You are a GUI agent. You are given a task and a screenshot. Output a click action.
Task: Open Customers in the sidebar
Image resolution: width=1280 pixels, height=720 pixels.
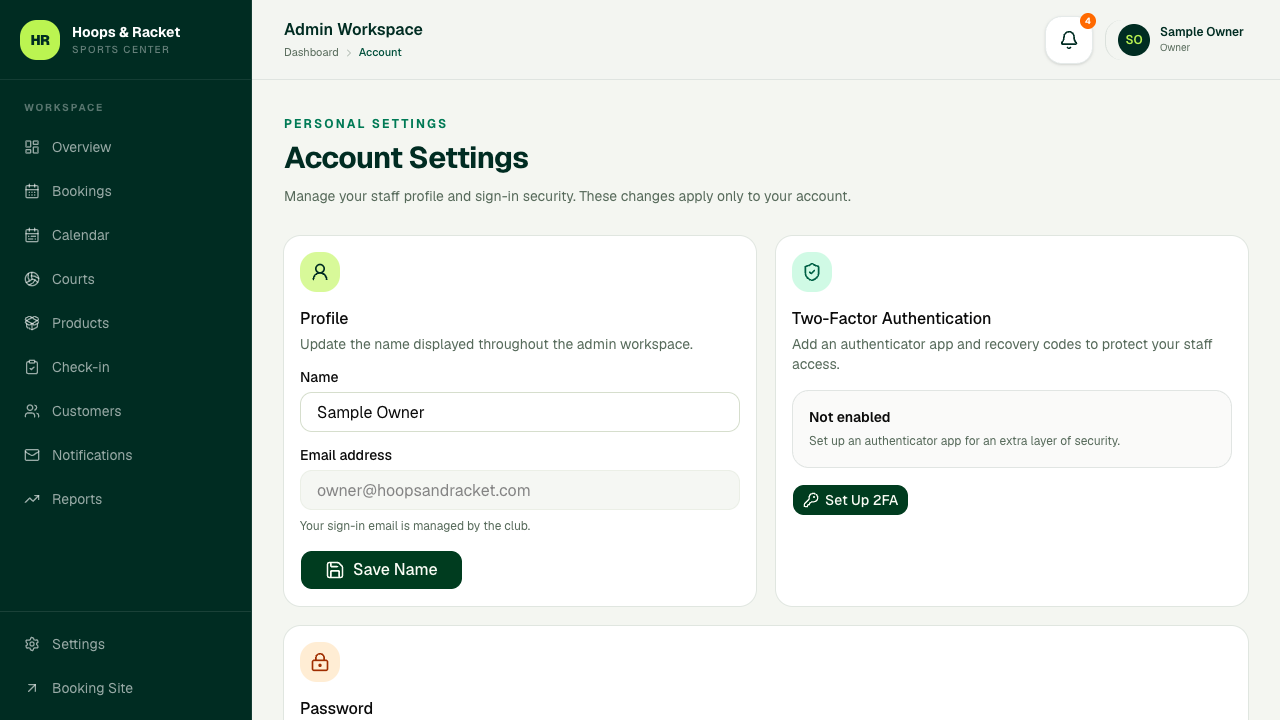[x=126, y=411]
